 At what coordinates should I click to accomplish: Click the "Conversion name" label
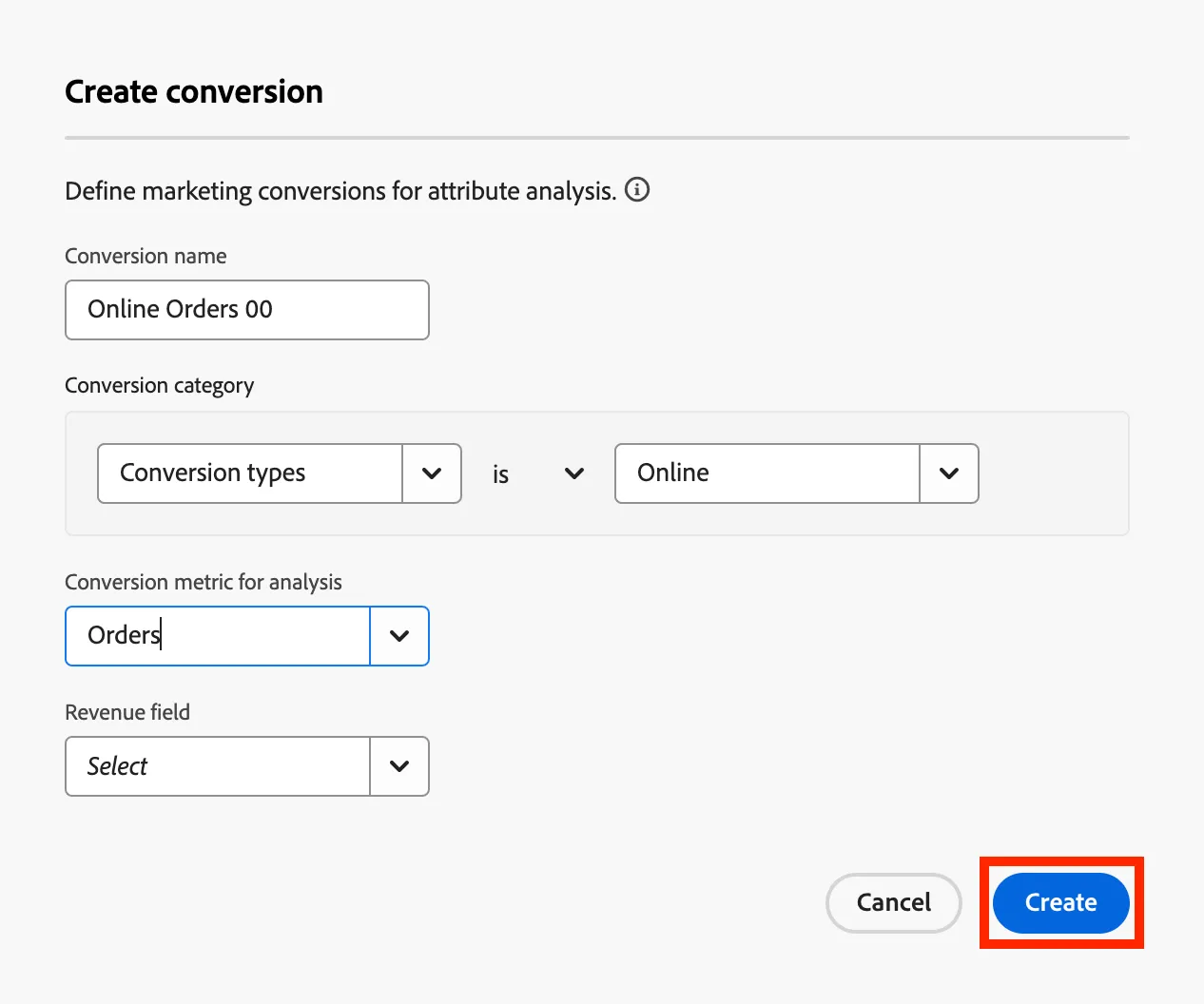(146, 256)
